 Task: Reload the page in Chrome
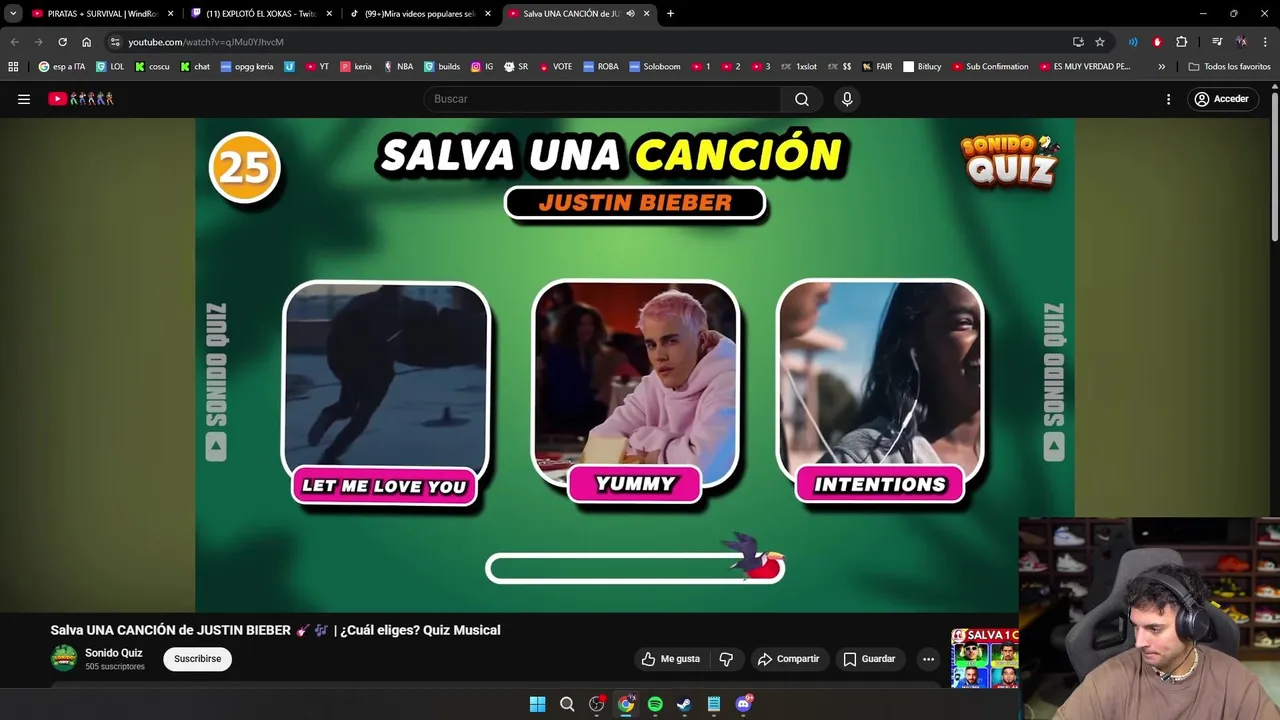click(62, 42)
